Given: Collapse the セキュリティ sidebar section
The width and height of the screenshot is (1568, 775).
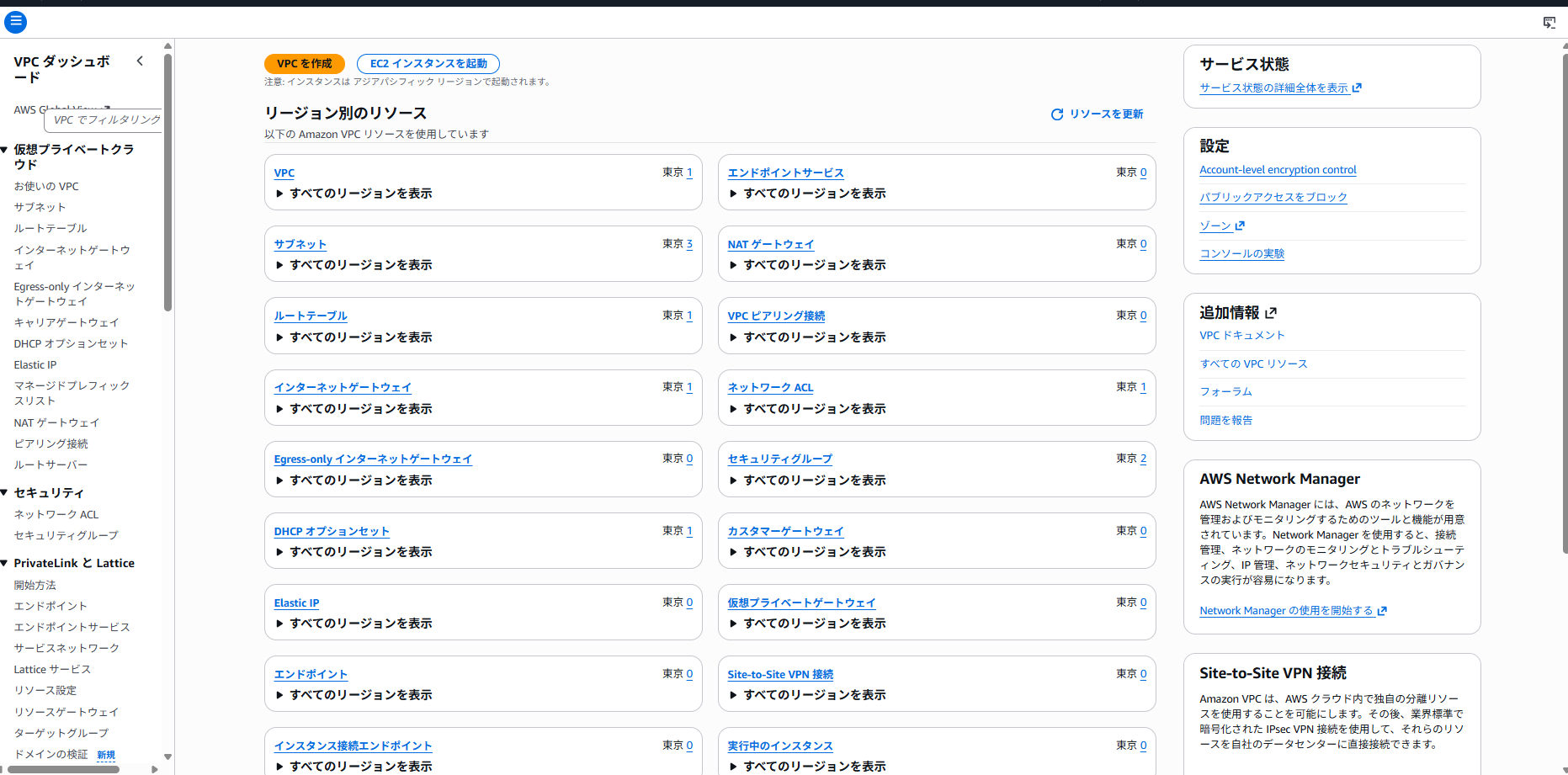Looking at the screenshot, I should tap(5, 492).
